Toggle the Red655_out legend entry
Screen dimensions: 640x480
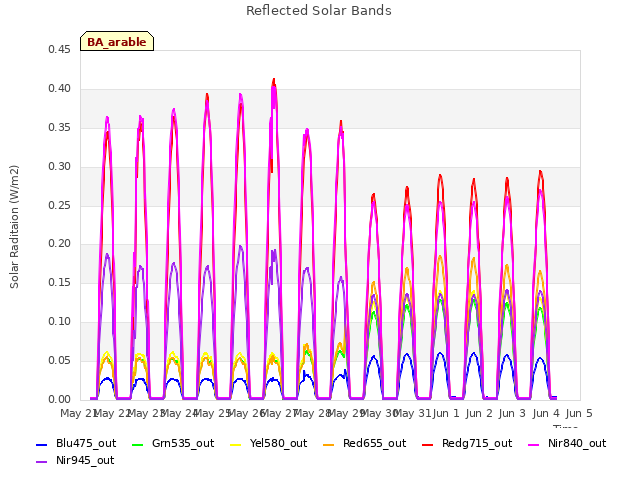click(x=364, y=443)
